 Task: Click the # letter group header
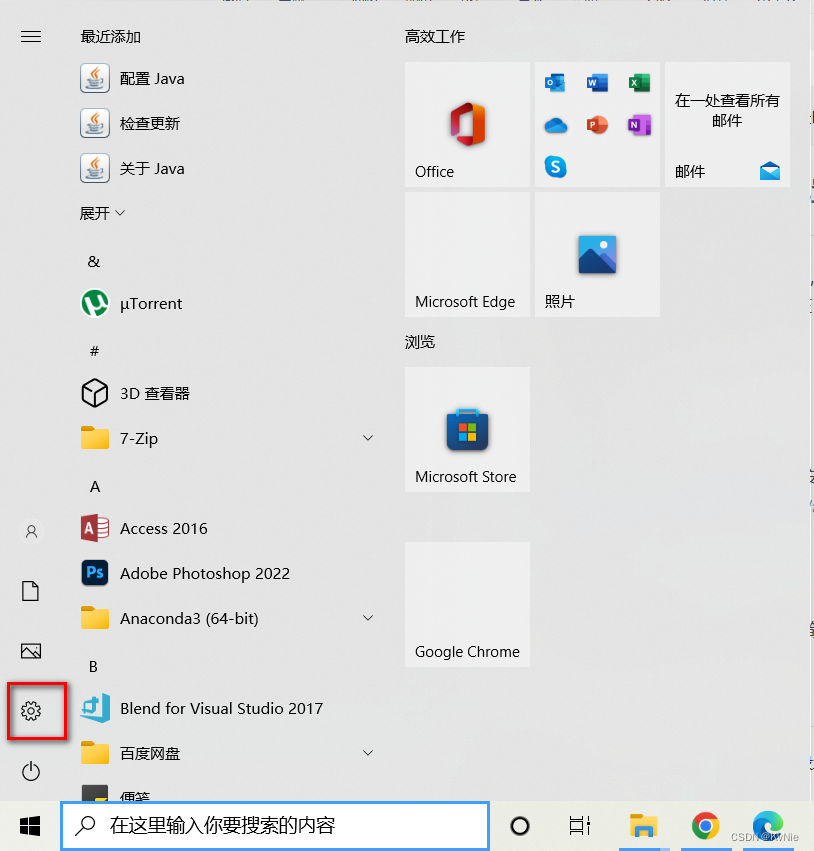94,351
